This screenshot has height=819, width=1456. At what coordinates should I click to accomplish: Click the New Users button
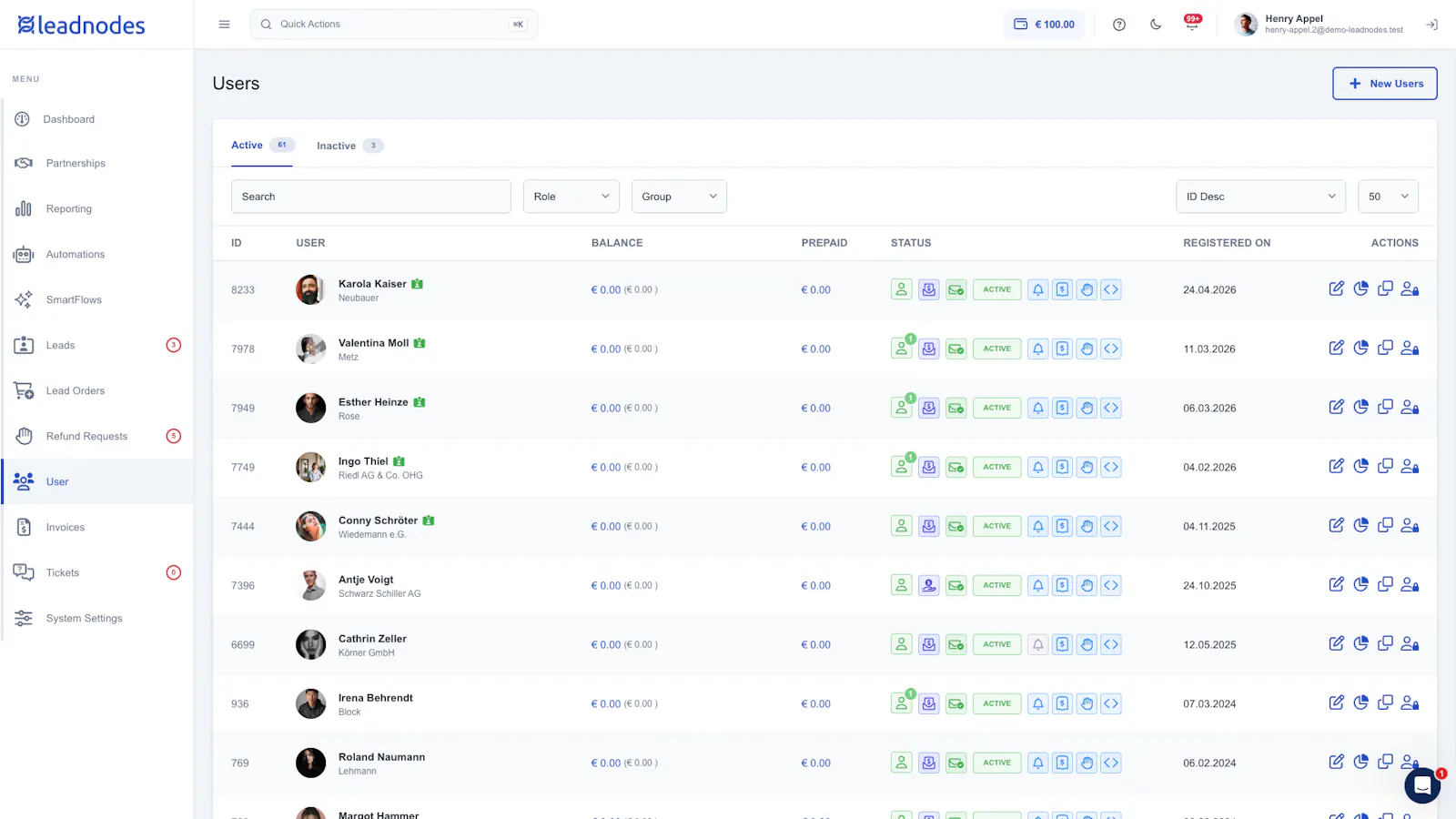tap(1385, 84)
